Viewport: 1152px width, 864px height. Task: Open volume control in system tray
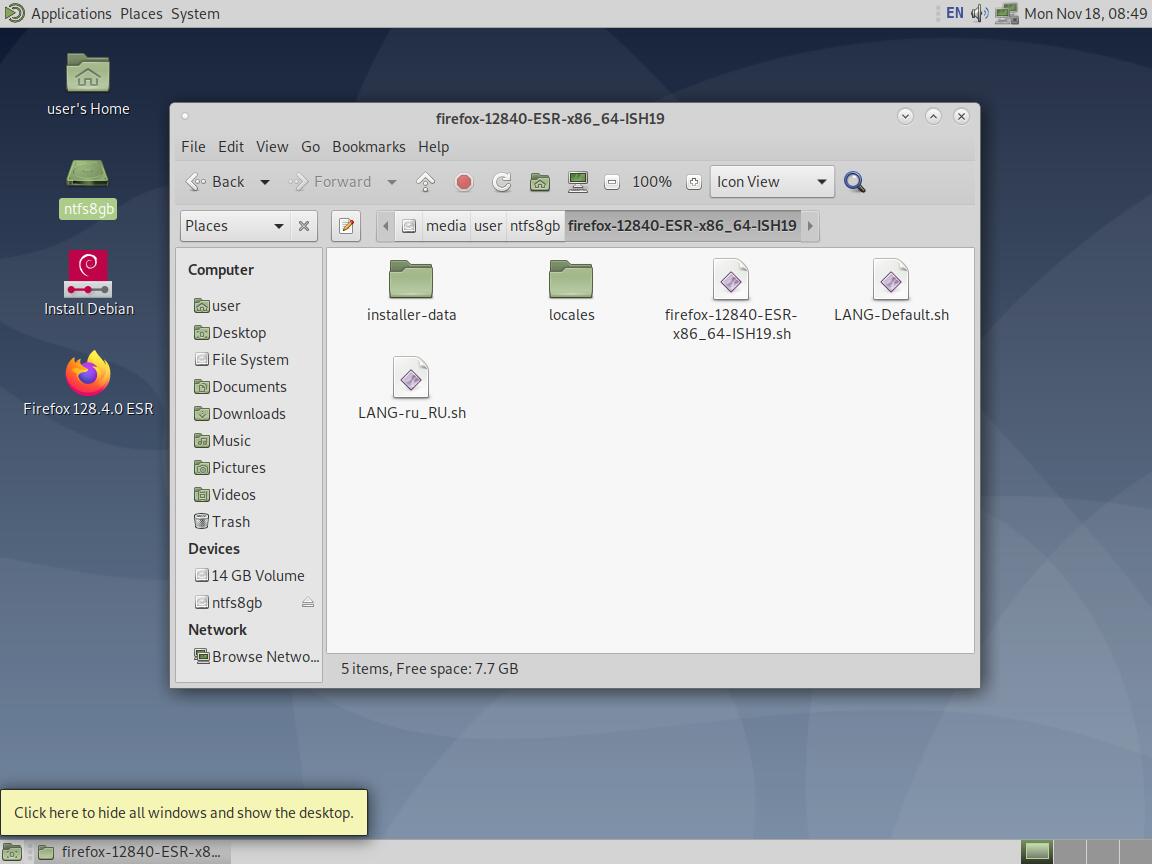point(980,13)
